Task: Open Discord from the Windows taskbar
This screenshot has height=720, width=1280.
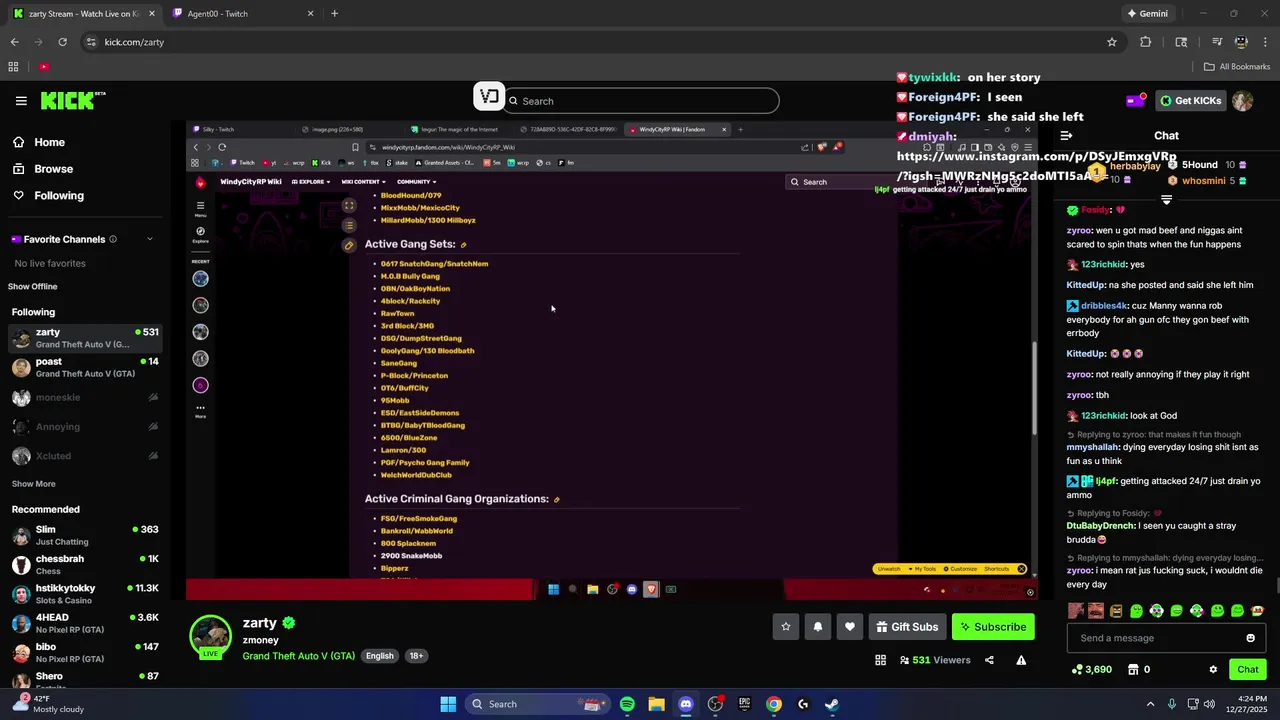Action: click(x=686, y=704)
